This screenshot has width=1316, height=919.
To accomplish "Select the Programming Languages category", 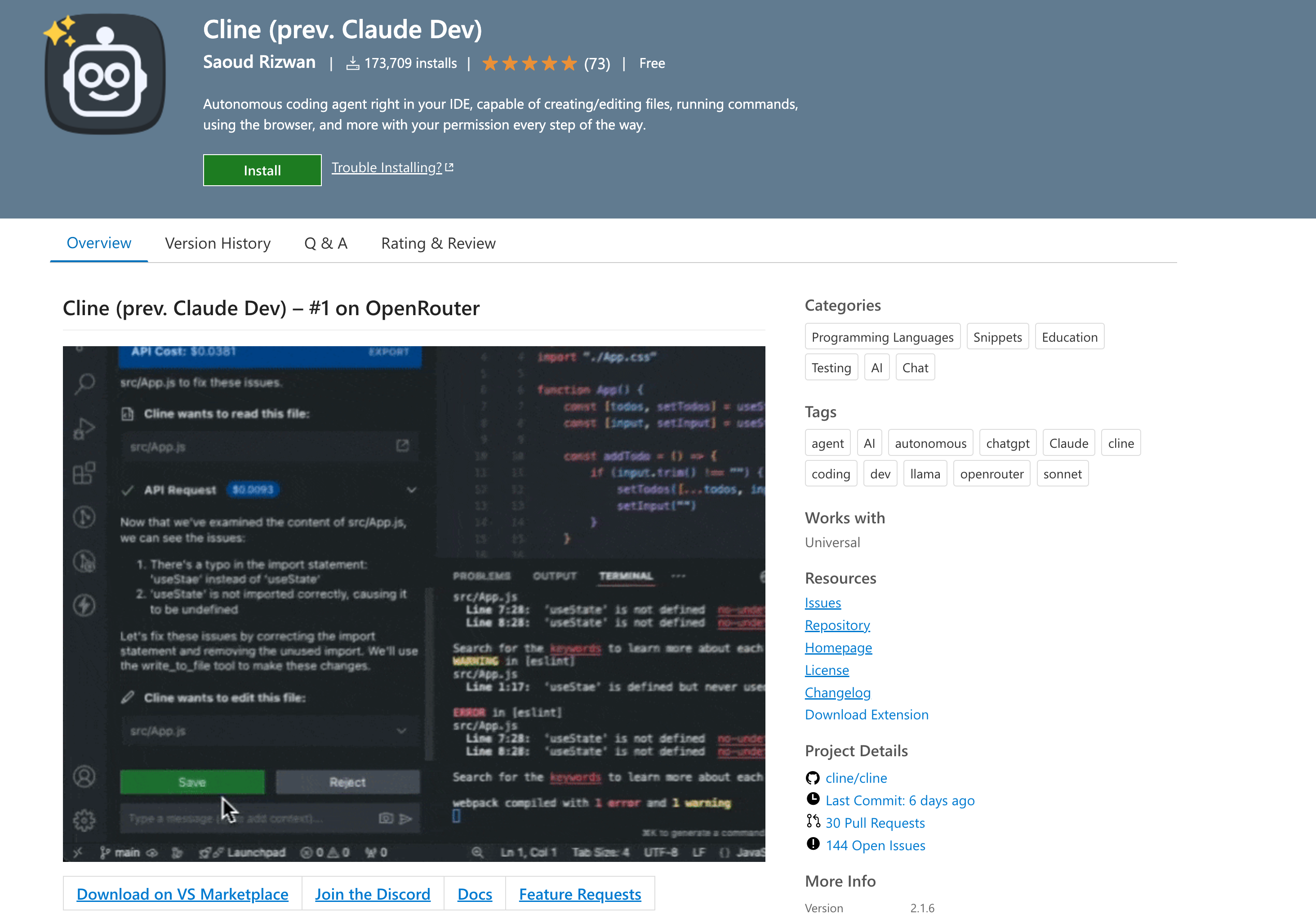I will [881, 337].
